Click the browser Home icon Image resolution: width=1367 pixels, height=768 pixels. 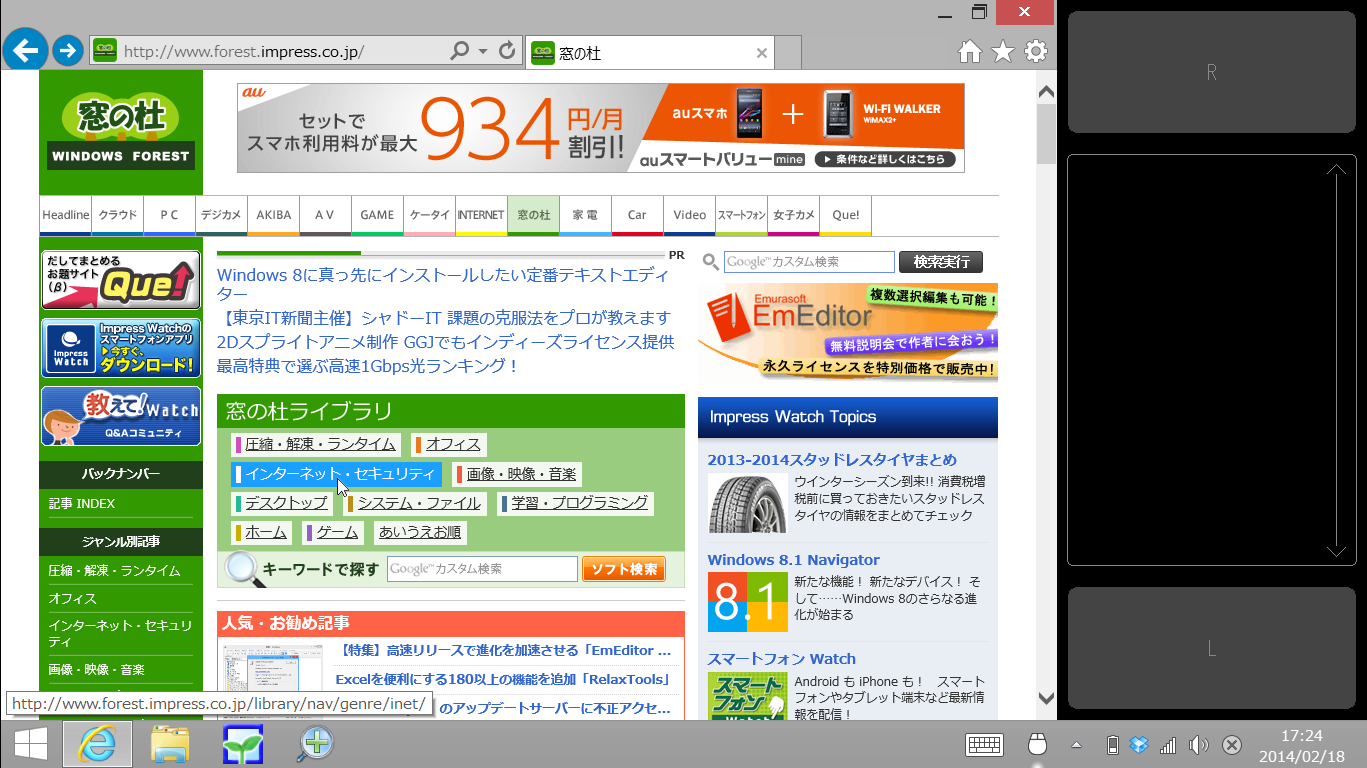point(969,50)
